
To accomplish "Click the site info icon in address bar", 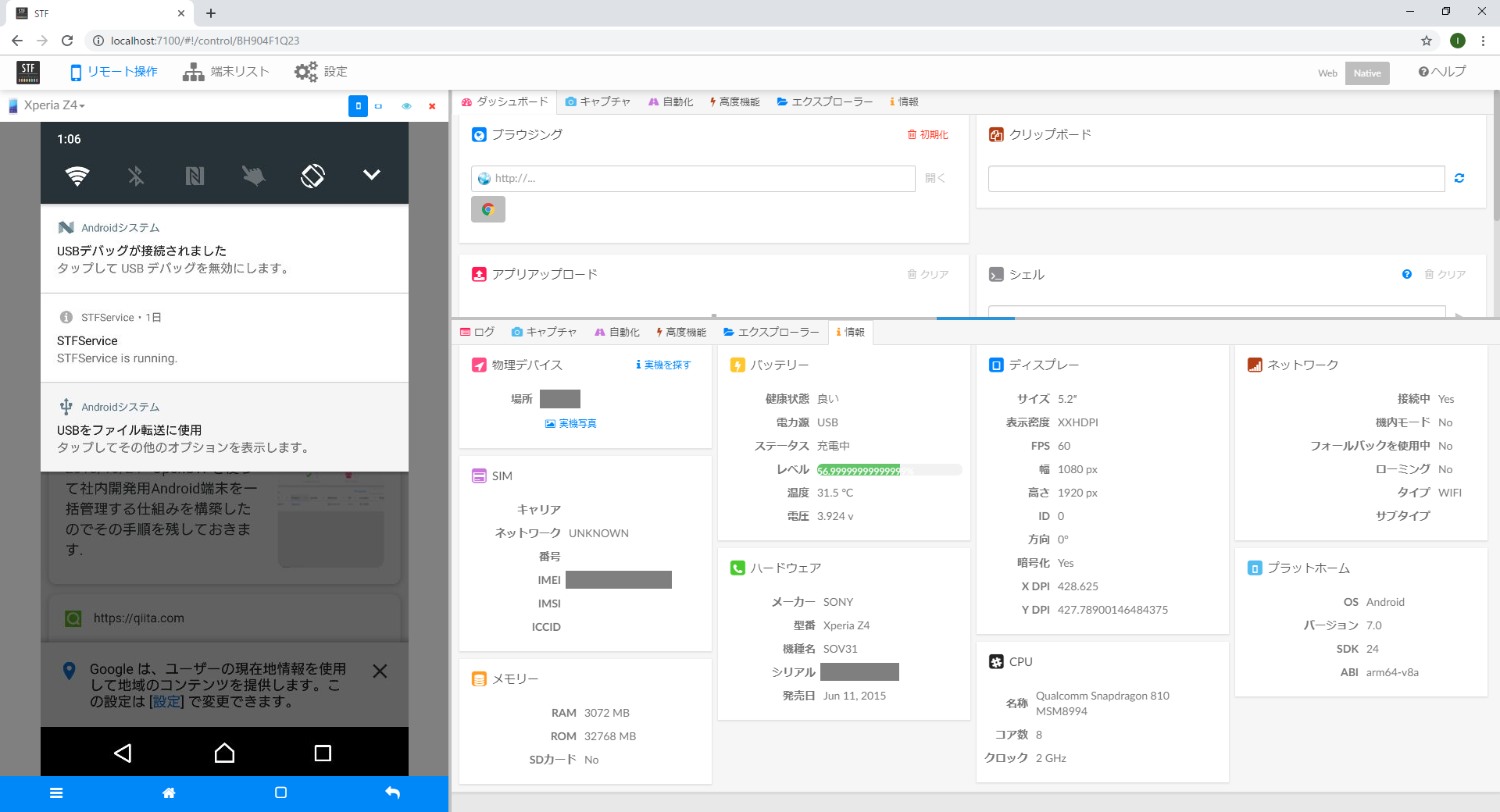I will pyautogui.click(x=98, y=41).
